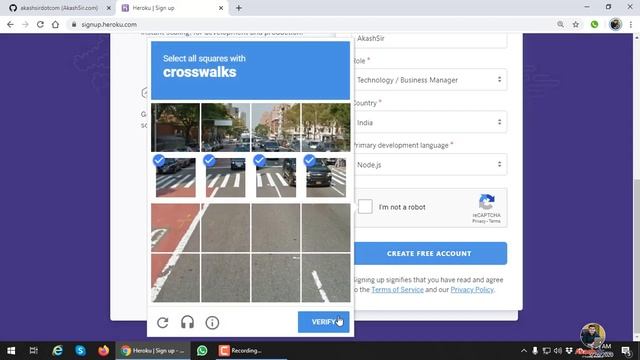The height and width of the screenshot is (360, 640).
Task: Select red bike lane tile in third row
Action: [x=176, y=228]
